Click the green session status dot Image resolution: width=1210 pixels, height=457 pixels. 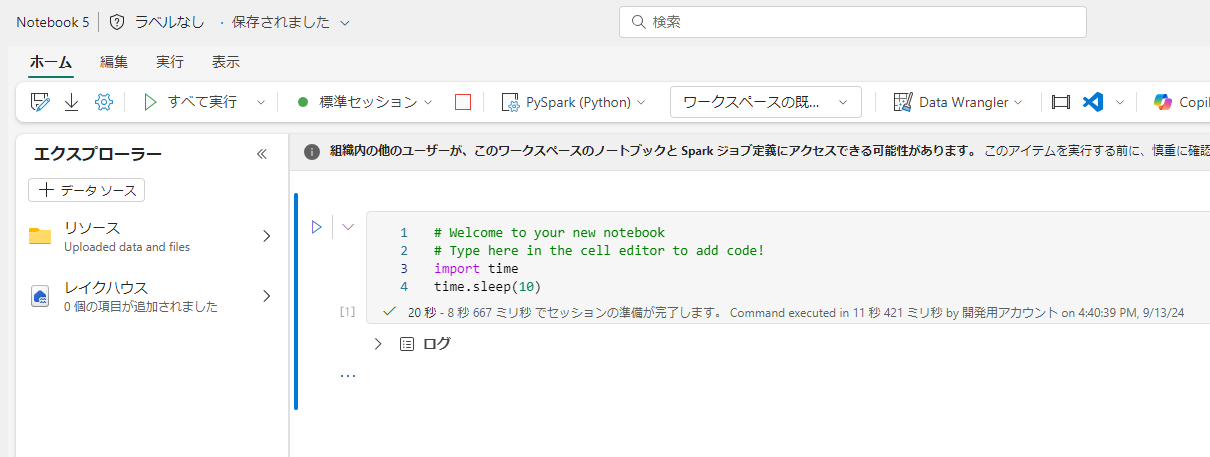click(302, 102)
